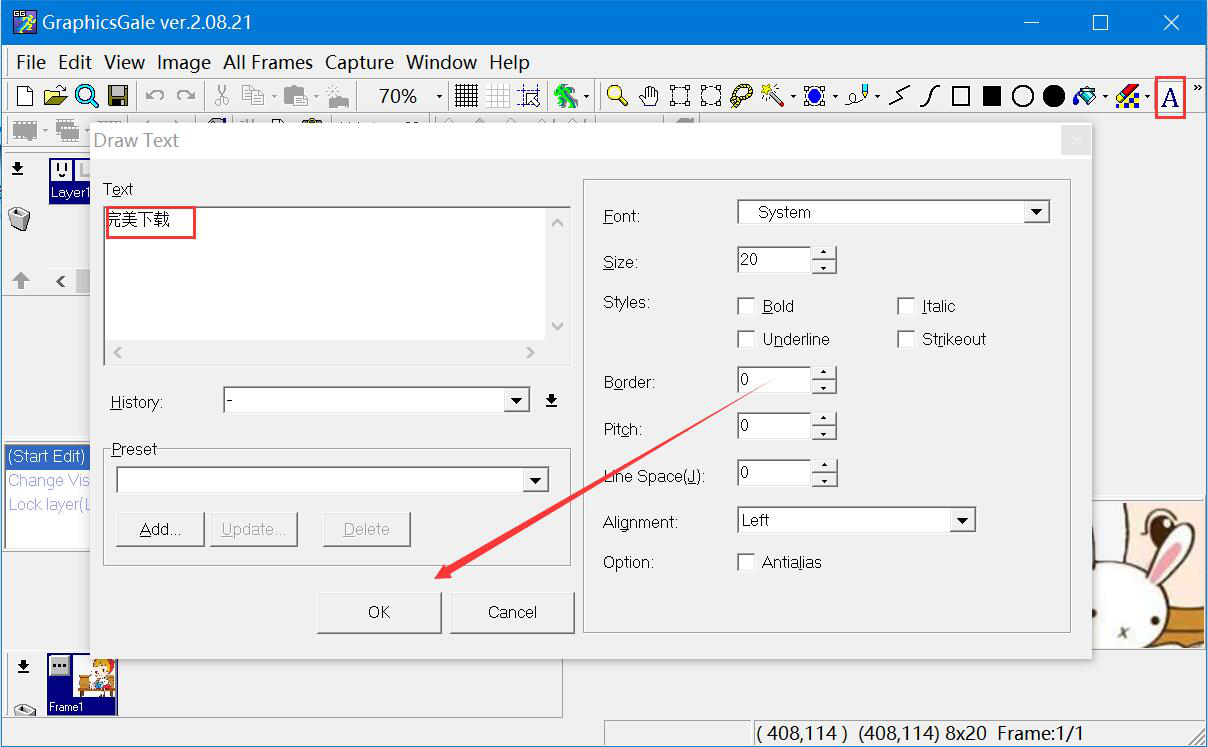Open the Capture menu

[359, 62]
